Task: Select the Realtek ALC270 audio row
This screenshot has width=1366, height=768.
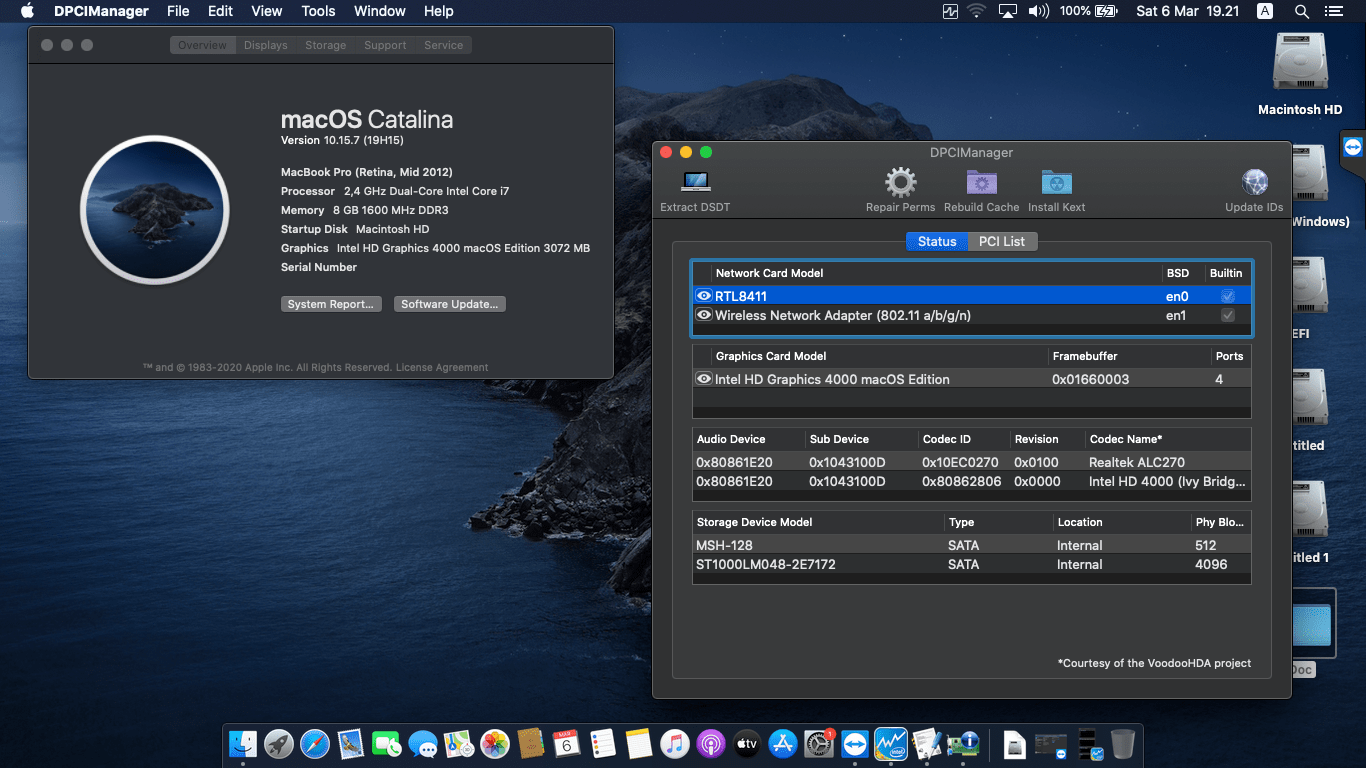Action: click(971, 462)
